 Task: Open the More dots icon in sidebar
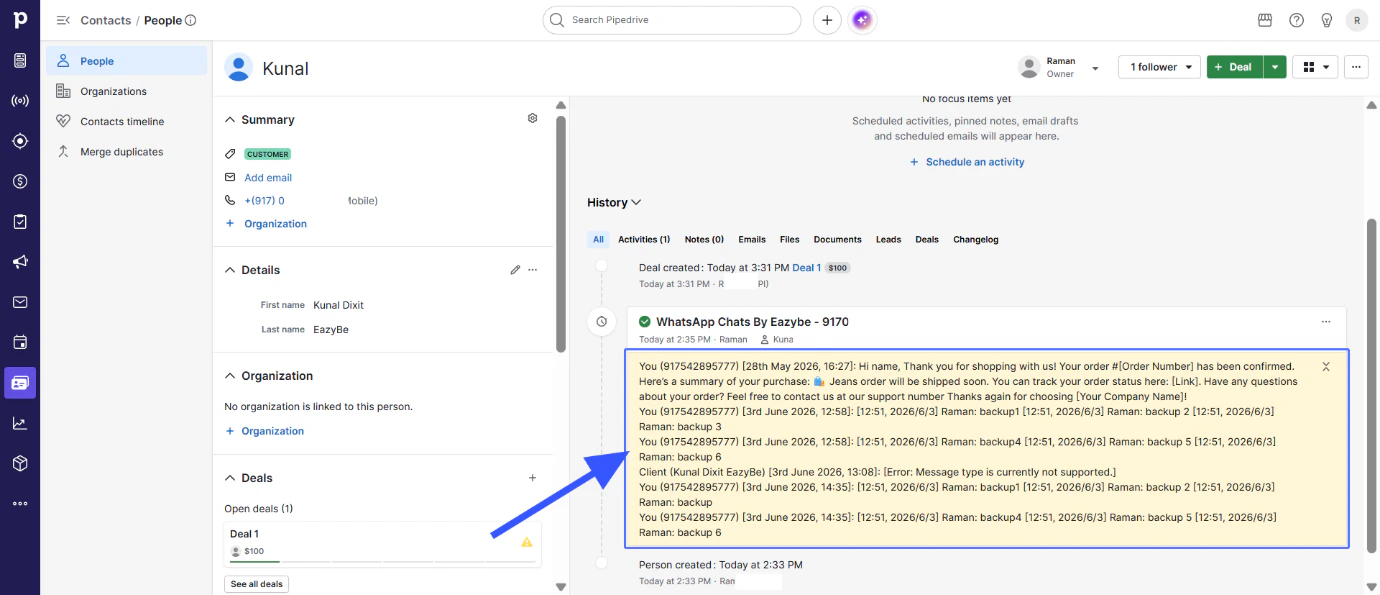pos(20,503)
